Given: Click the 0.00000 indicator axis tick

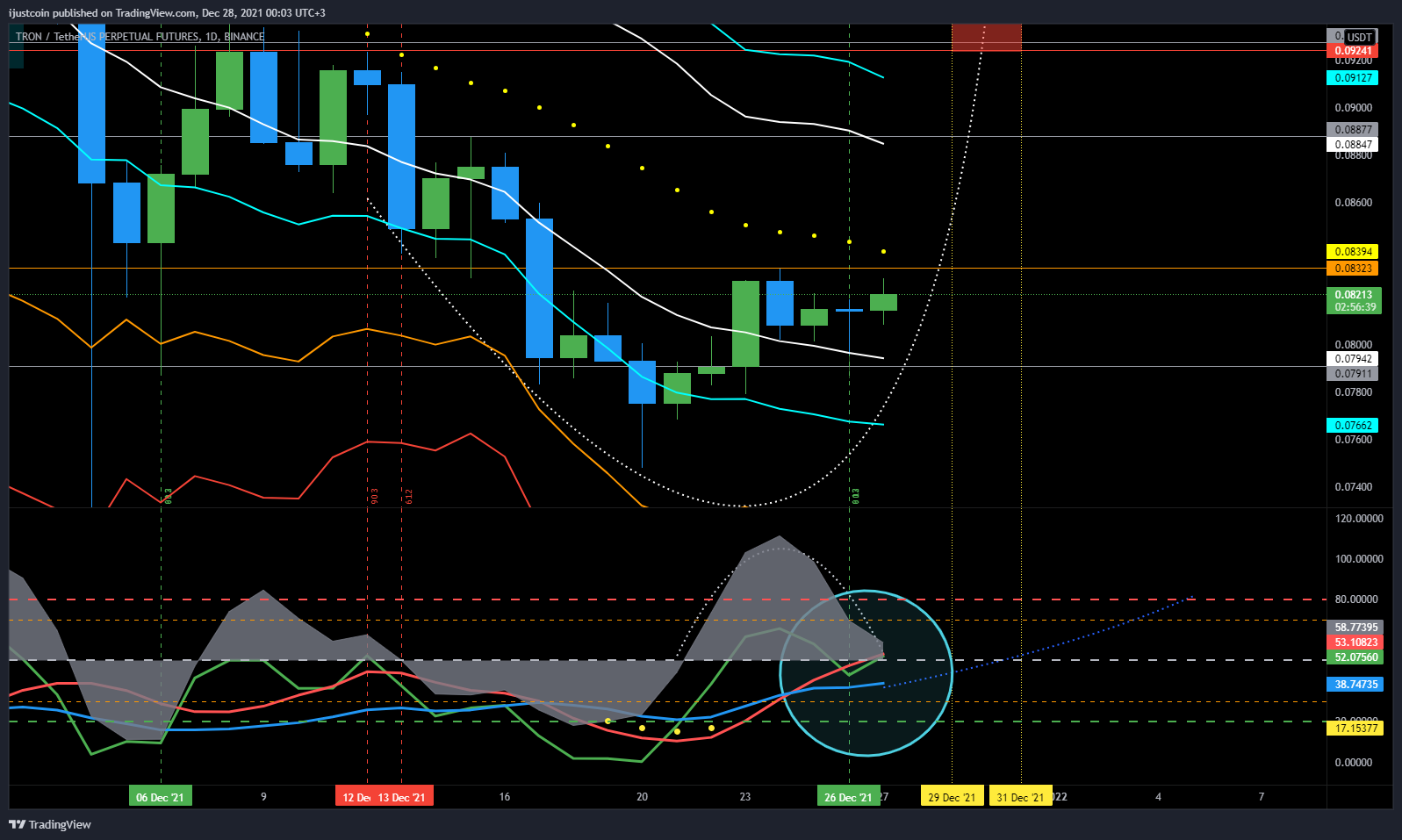Looking at the screenshot, I should coord(1353,763).
